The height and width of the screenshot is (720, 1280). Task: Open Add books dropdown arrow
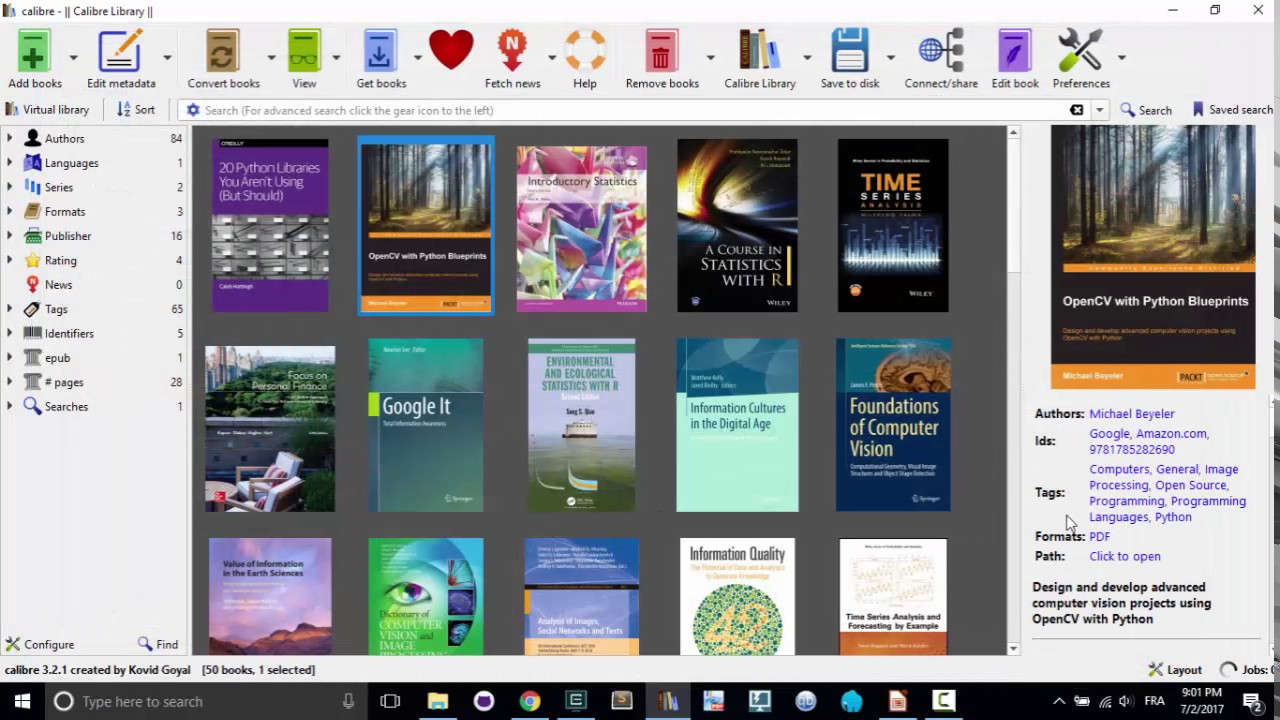tap(73, 58)
